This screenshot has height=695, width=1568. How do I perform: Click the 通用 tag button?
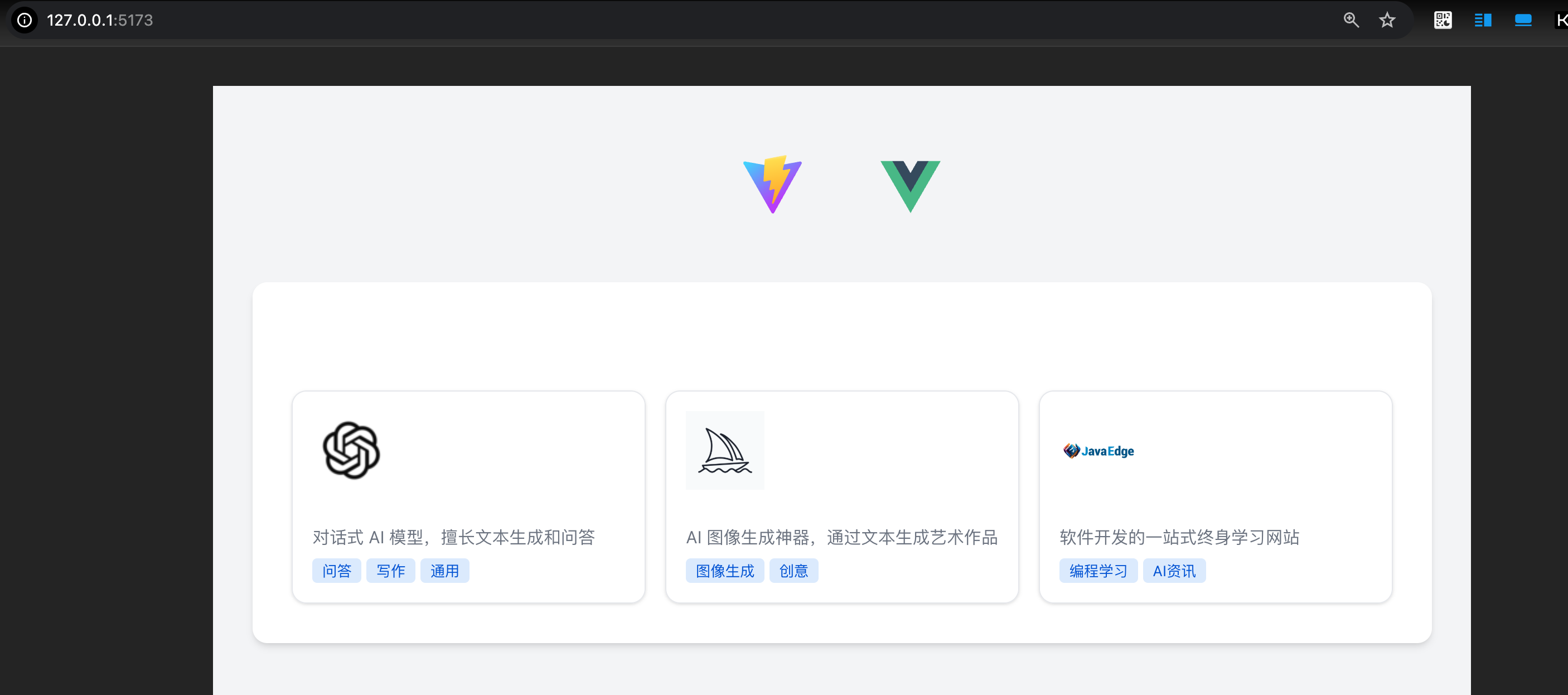(x=444, y=570)
